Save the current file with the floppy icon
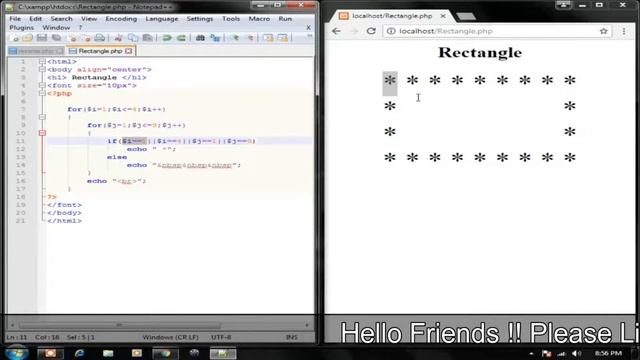 point(42,38)
